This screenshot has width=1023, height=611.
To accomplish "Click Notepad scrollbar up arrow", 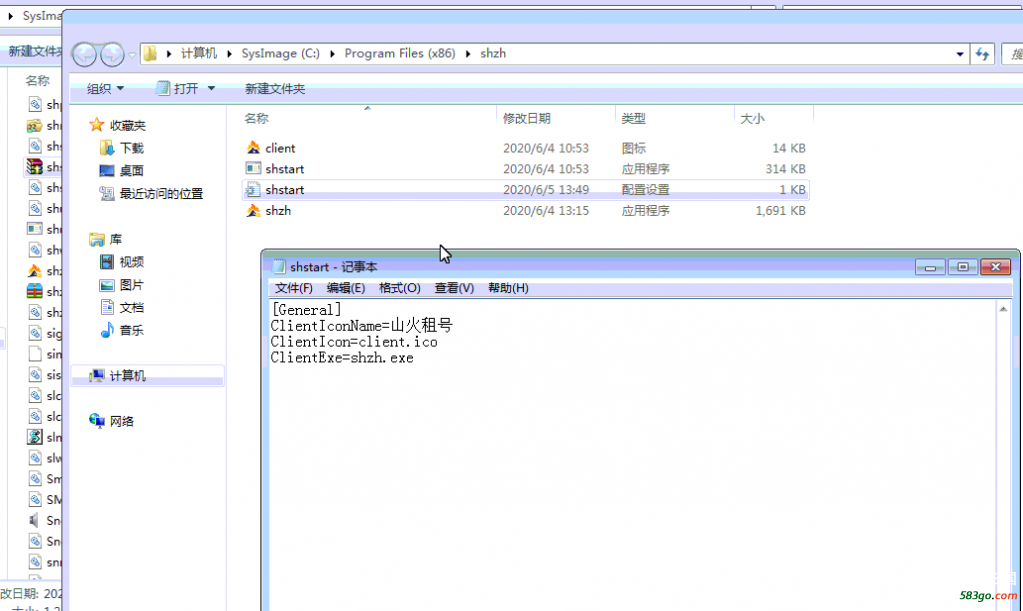I will [x=1003, y=309].
